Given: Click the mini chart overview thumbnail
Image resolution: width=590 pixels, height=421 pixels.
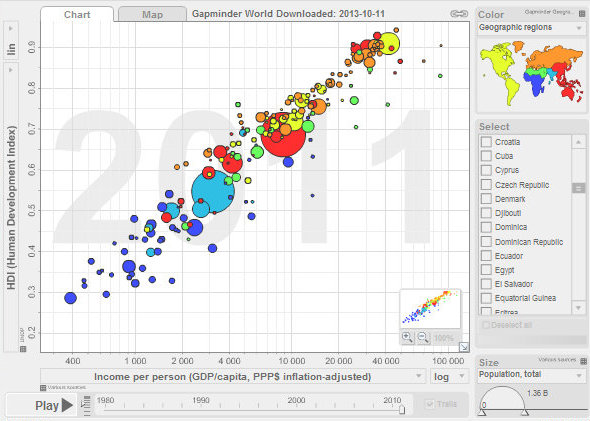Looking at the screenshot, I should coord(430,309).
